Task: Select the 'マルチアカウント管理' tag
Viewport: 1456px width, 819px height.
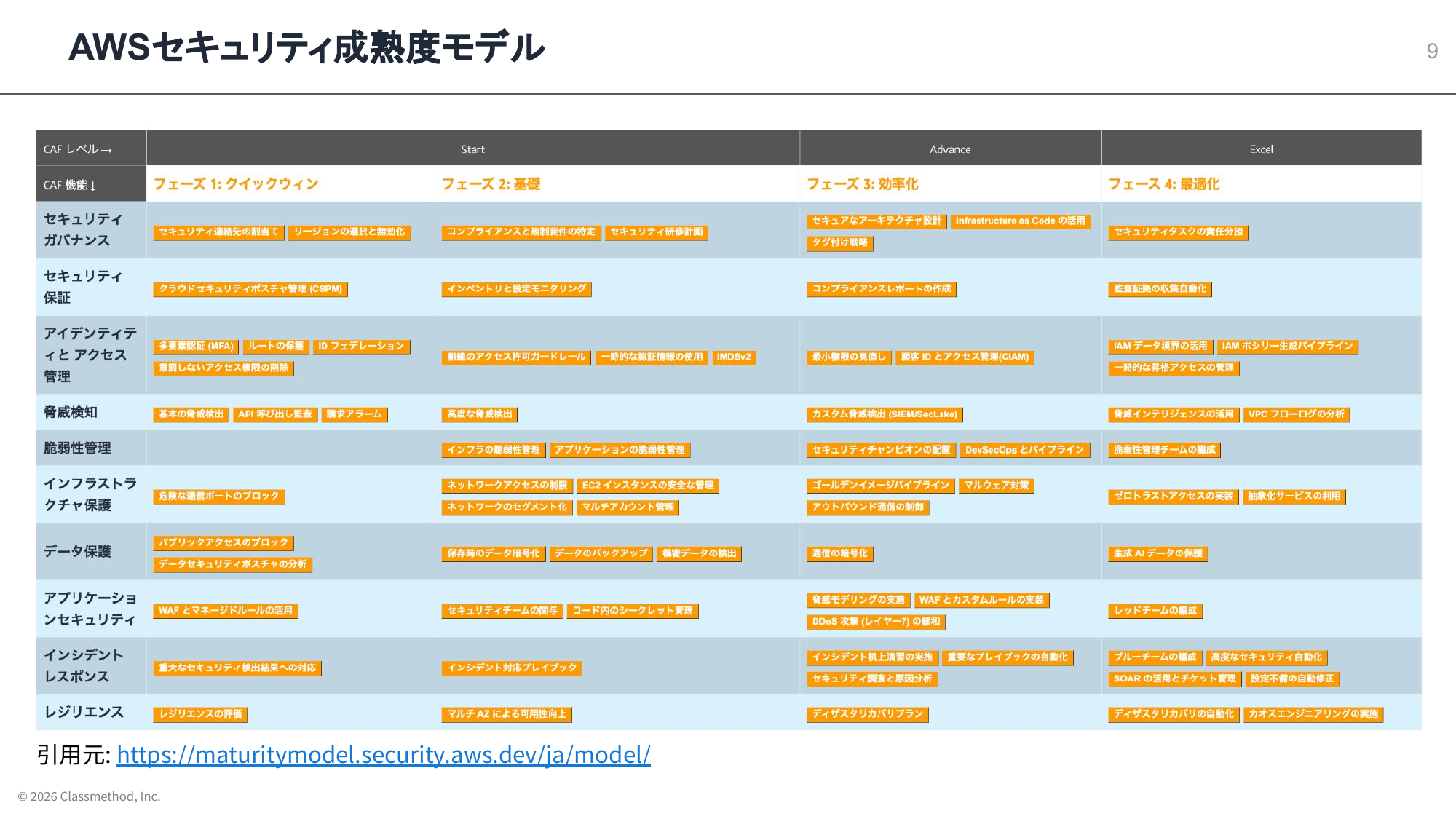Action: [x=628, y=507]
